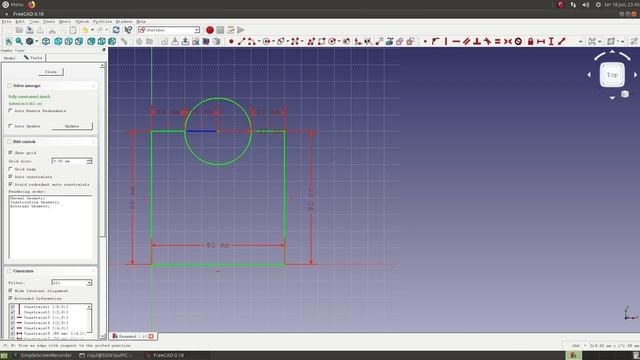Apply the coincident point constraint

pyautogui.click(x=425, y=41)
